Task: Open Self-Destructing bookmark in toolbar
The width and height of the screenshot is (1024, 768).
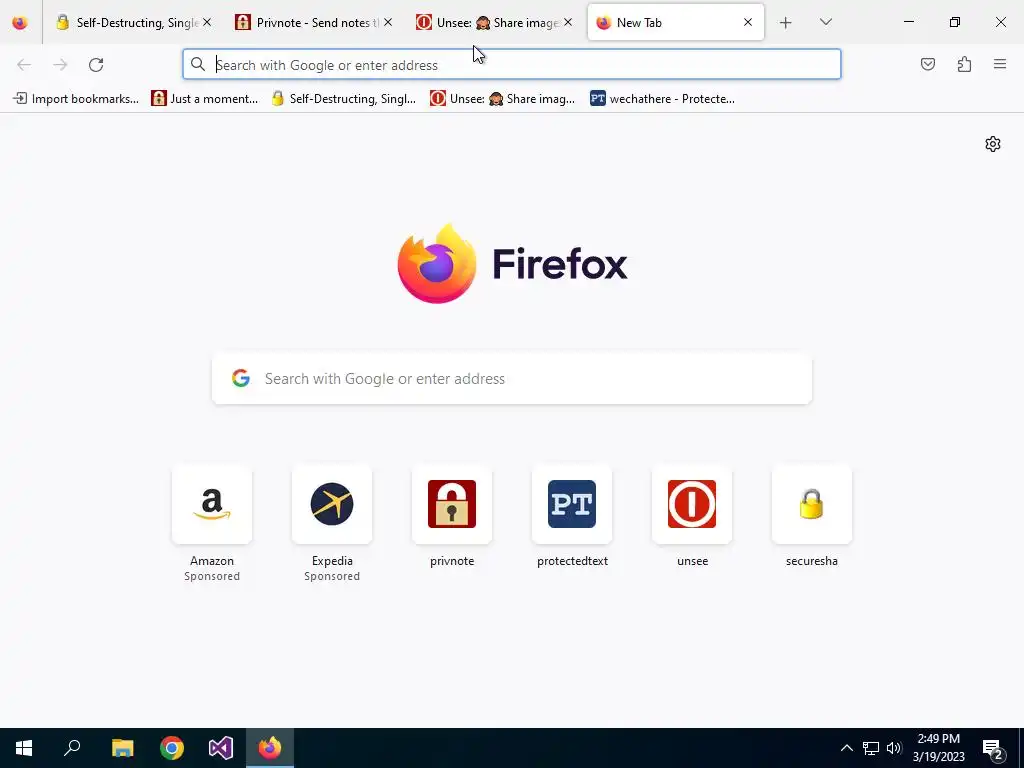Action: [x=344, y=99]
